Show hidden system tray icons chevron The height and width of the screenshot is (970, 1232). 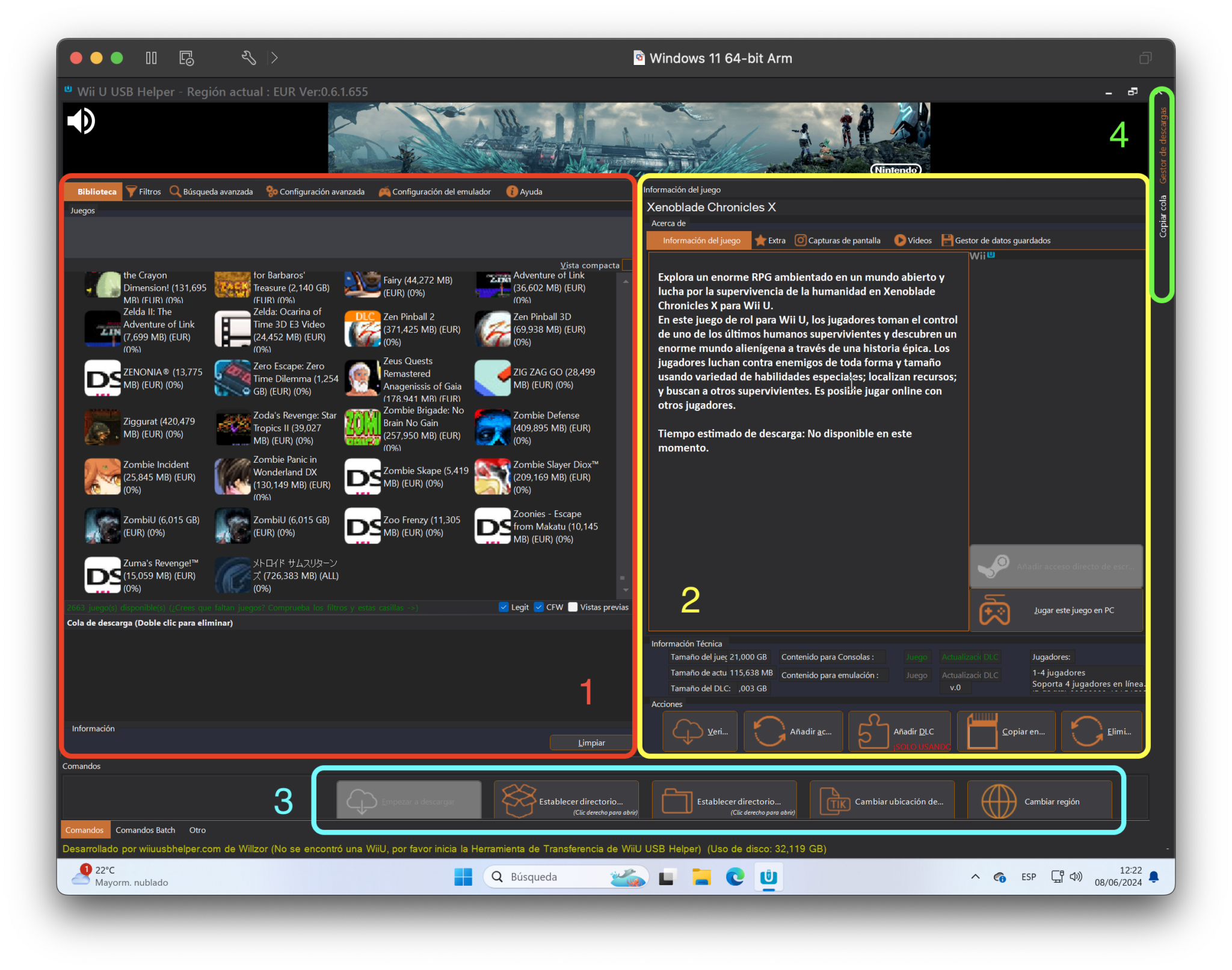[x=975, y=877]
